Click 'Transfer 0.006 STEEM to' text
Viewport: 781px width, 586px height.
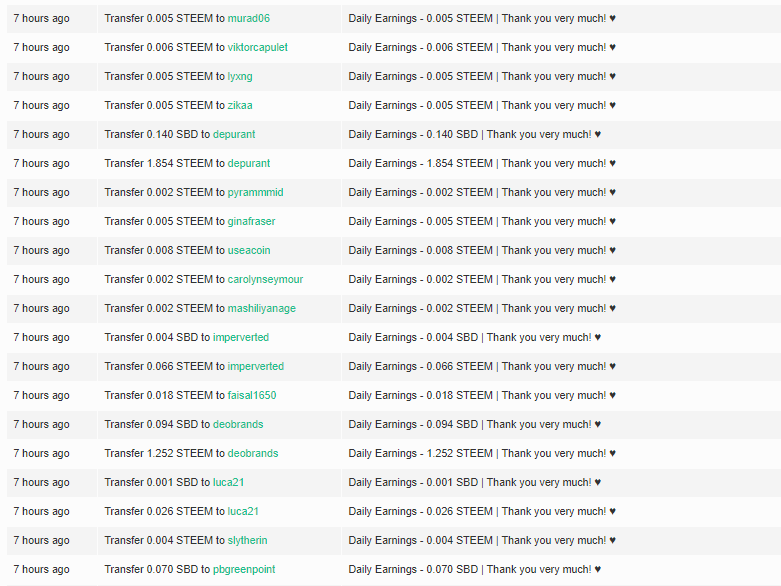pos(165,47)
